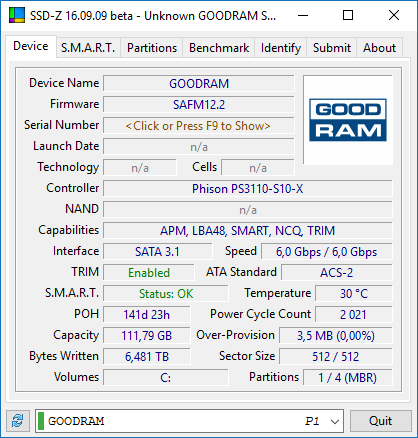Select the Device tab
418x438 pixels.
coord(31,46)
